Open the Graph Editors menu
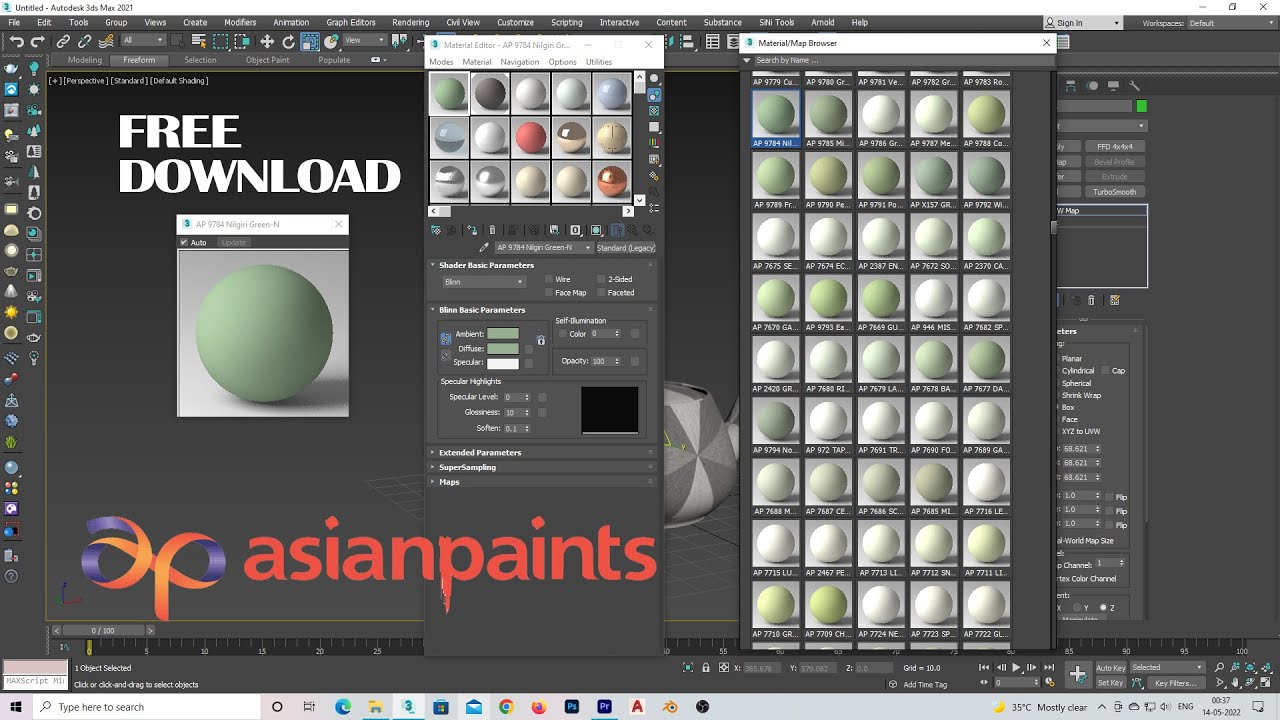Image resolution: width=1280 pixels, height=720 pixels. (x=351, y=22)
